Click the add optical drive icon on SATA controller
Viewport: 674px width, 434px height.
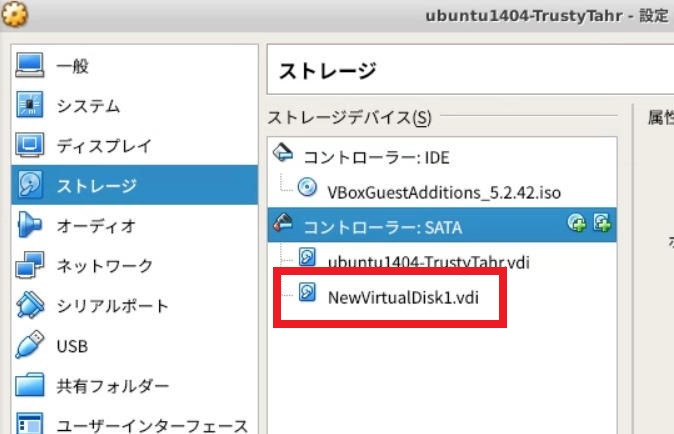tap(576, 223)
